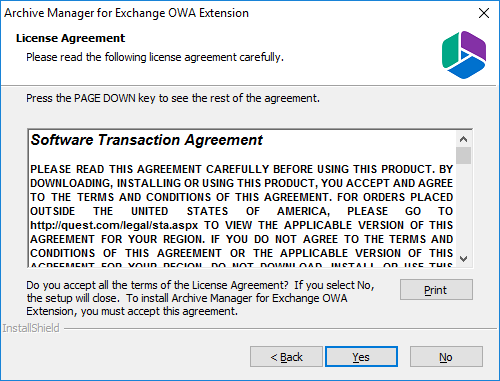This screenshot has width=500, height=381.
Task: Click the Yes button to accept the agreement
Action: pyautogui.click(x=361, y=357)
